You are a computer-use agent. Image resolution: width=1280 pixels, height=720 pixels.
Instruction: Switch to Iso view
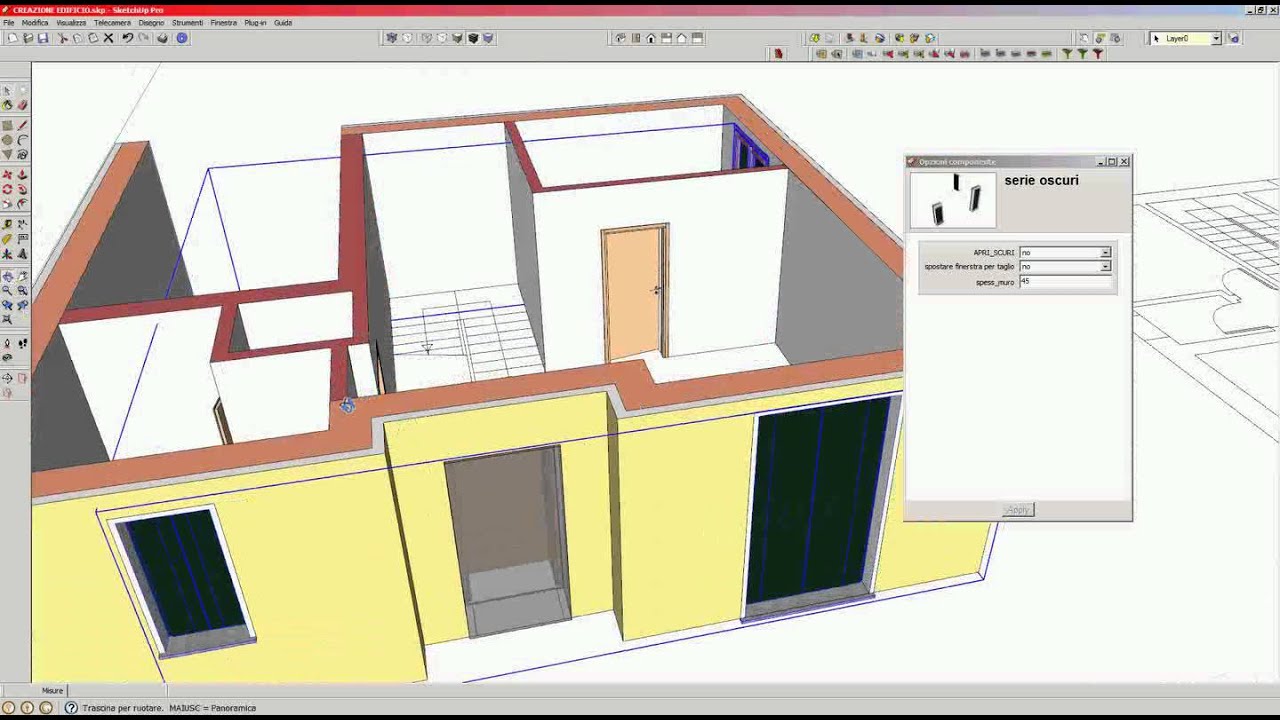[618, 38]
